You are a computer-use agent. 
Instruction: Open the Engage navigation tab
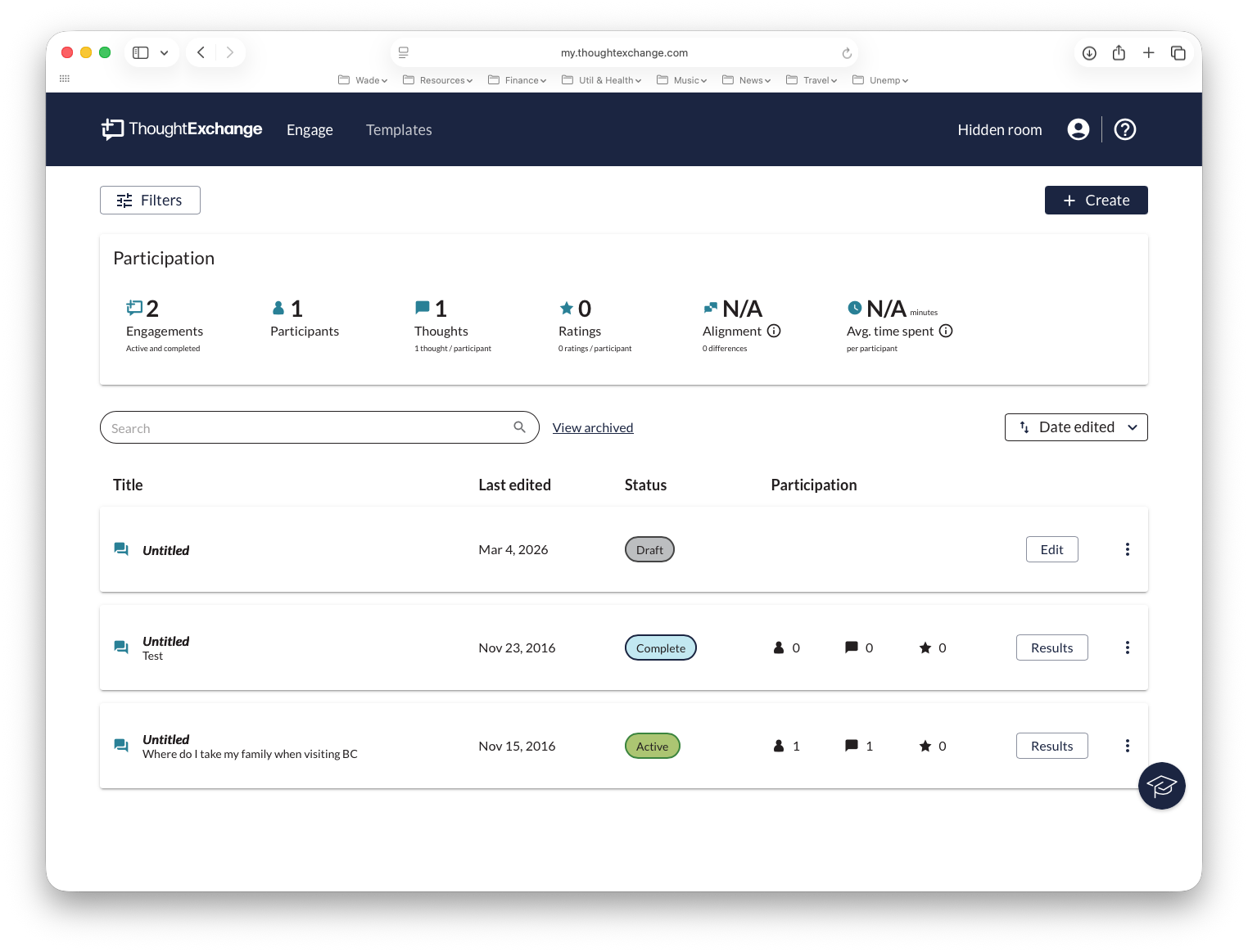pos(310,130)
